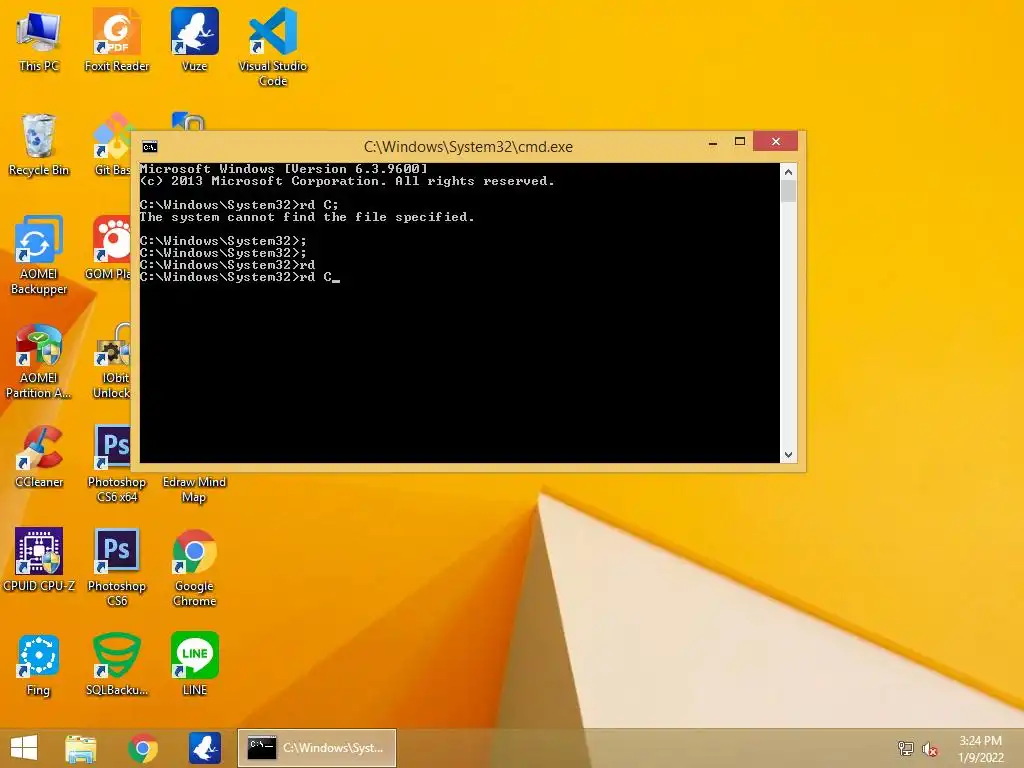The height and width of the screenshot is (768, 1024).
Task: Open AOMEI Partition Assistant icon
Action: click(39, 361)
